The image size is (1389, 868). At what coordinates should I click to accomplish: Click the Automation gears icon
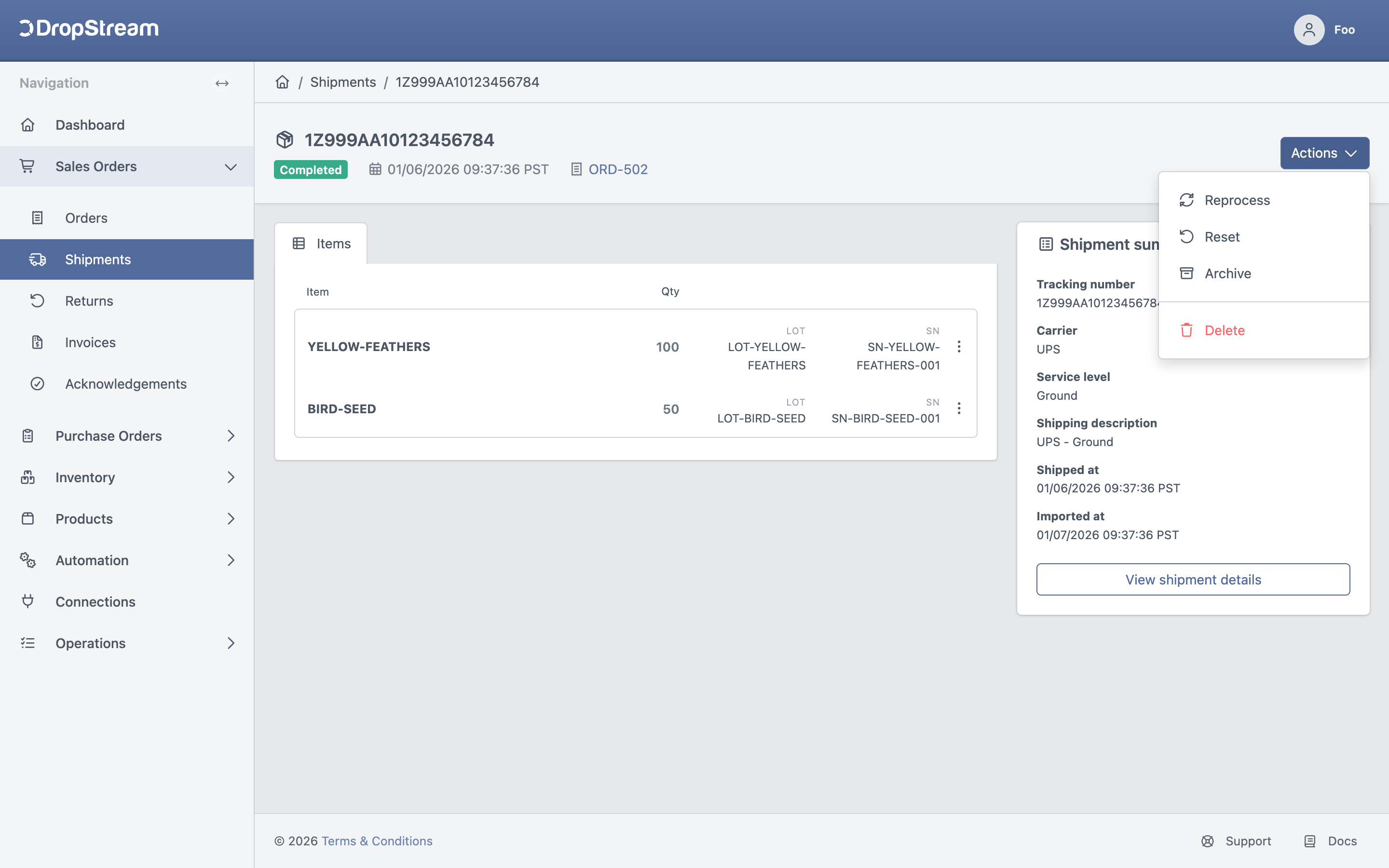(x=27, y=560)
